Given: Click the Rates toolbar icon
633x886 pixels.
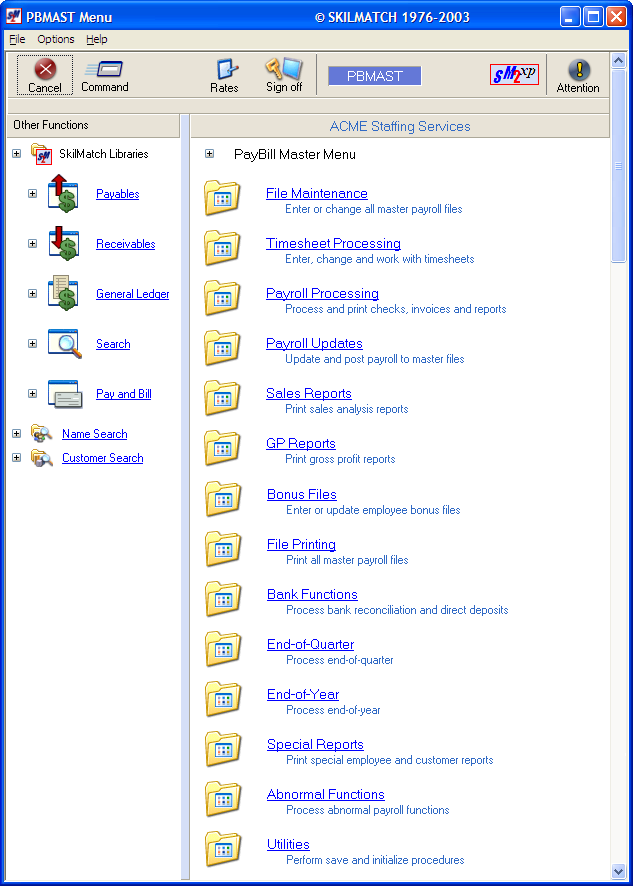Looking at the screenshot, I should point(227,69).
